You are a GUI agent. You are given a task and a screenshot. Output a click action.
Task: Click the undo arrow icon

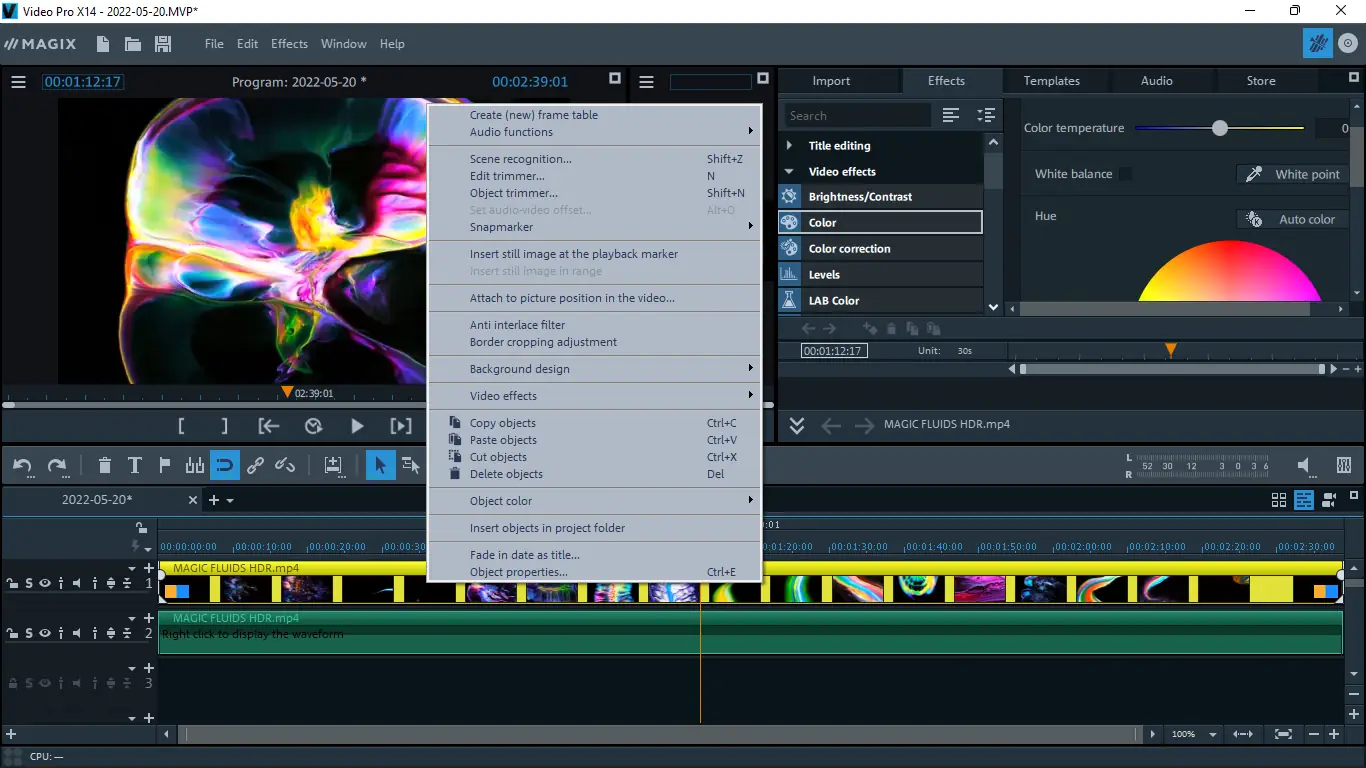tap(22, 465)
